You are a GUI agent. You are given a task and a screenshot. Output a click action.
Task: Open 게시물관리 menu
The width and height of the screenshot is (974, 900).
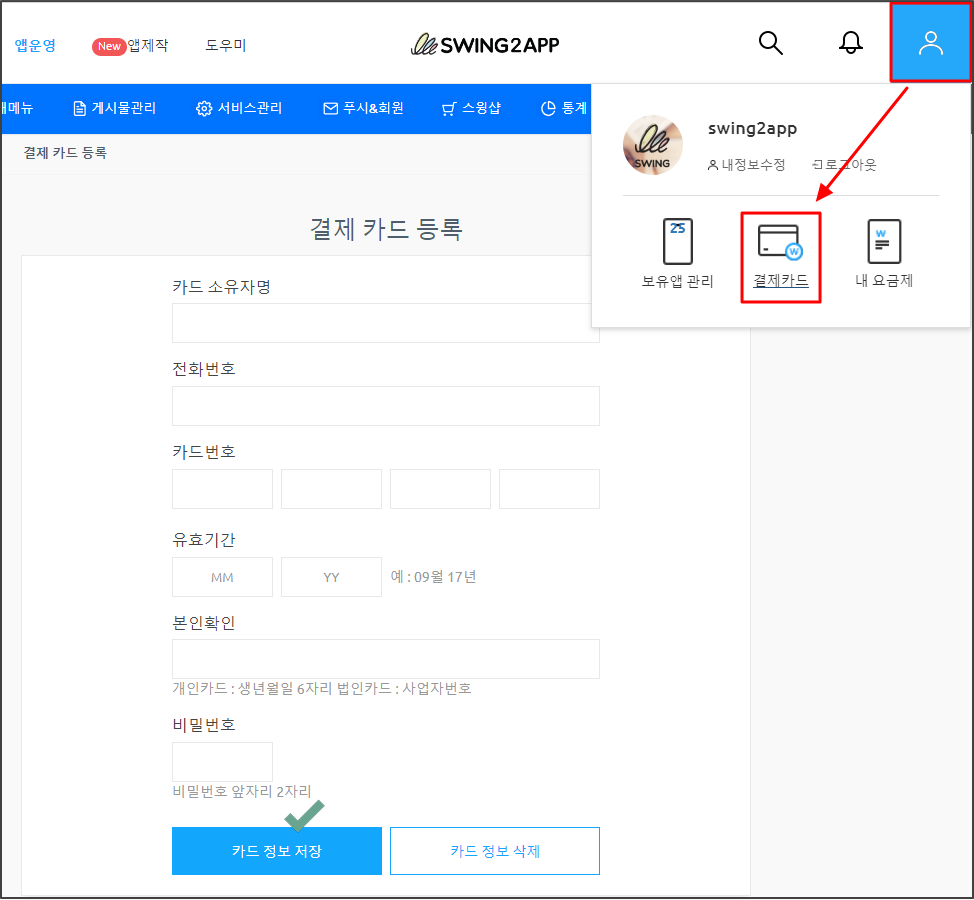pyautogui.click(x=114, y=108)
